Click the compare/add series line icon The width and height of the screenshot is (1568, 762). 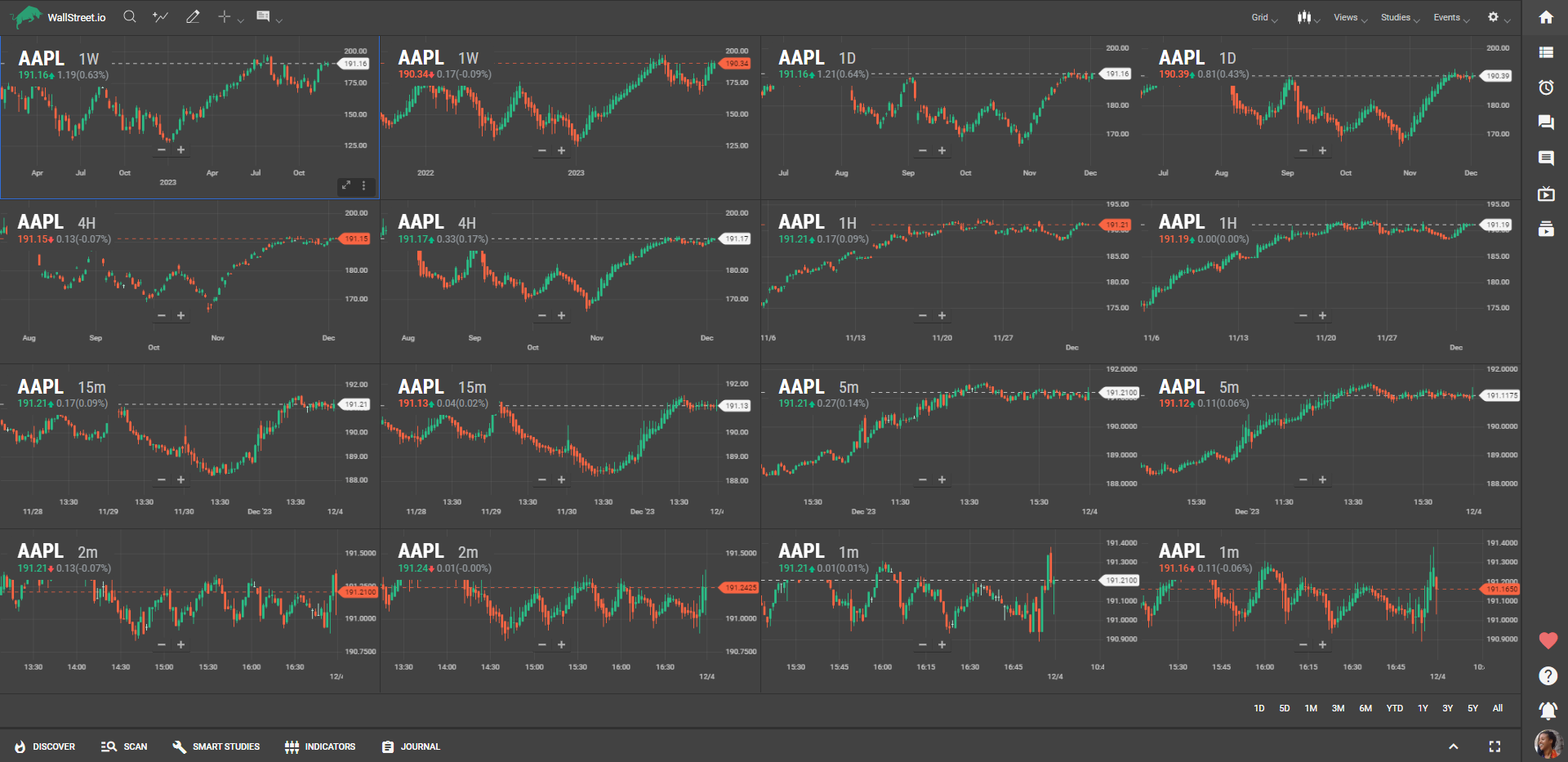160,16
